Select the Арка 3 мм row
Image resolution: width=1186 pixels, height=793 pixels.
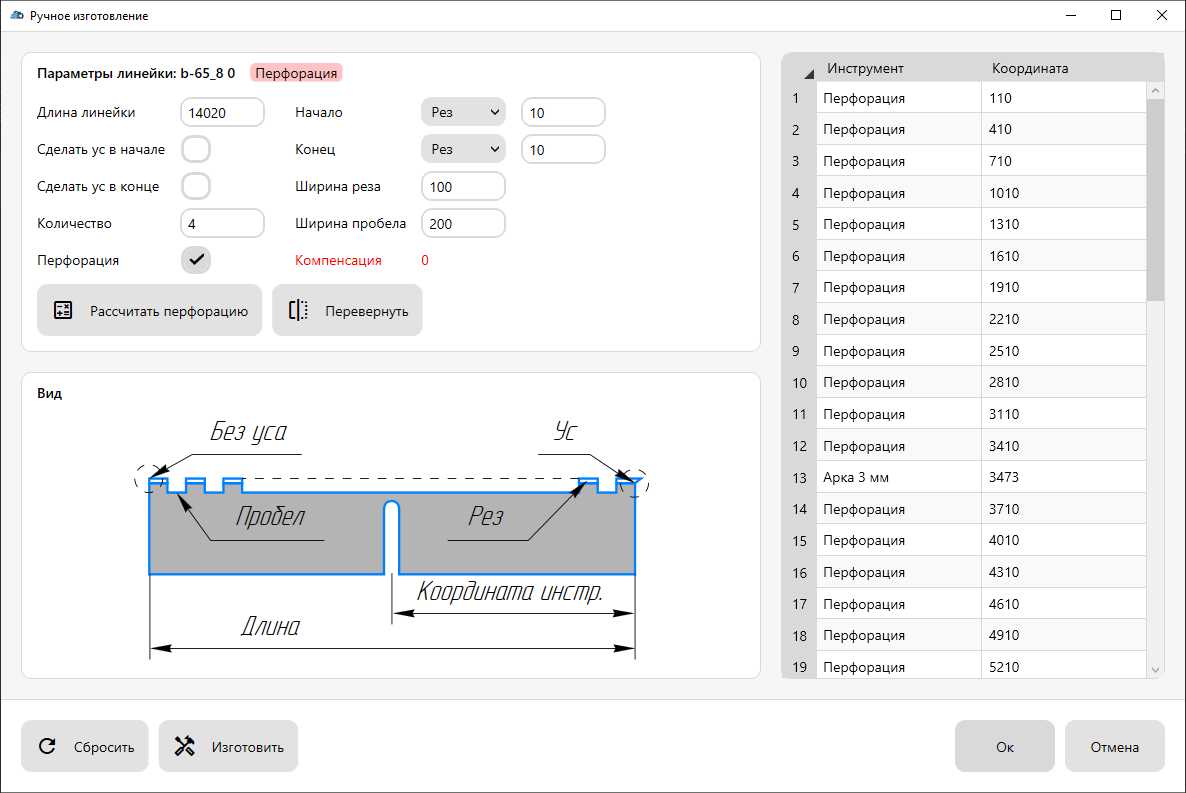coord(898,478)
